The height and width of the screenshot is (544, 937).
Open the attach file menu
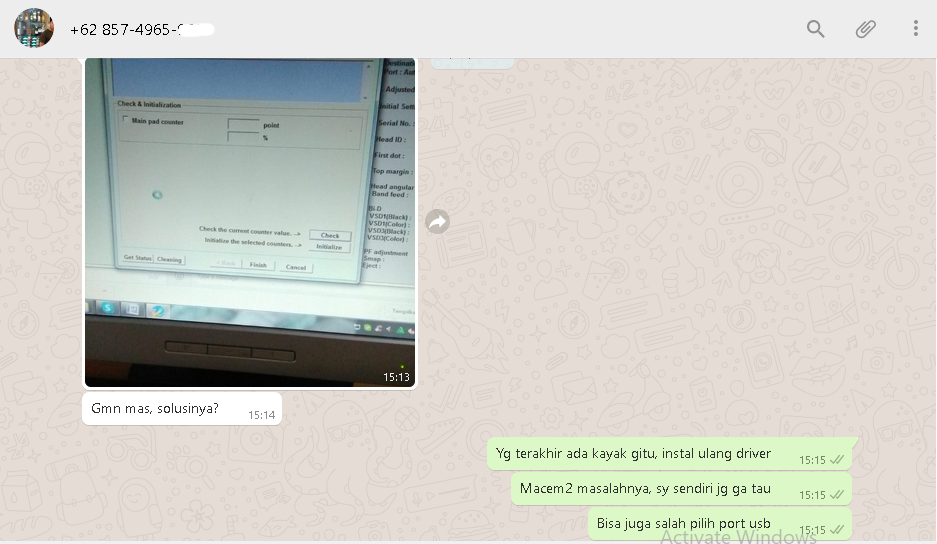(x=865, y=29)
